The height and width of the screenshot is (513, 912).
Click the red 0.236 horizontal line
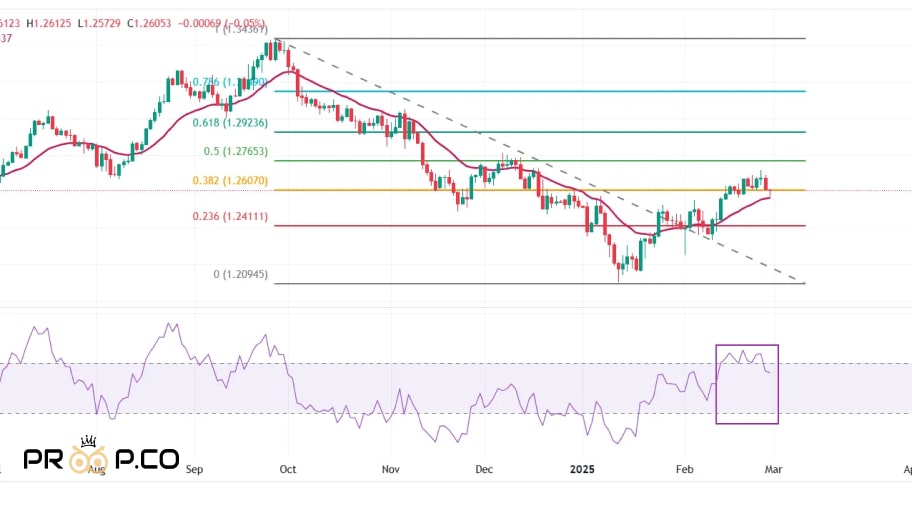540,226
